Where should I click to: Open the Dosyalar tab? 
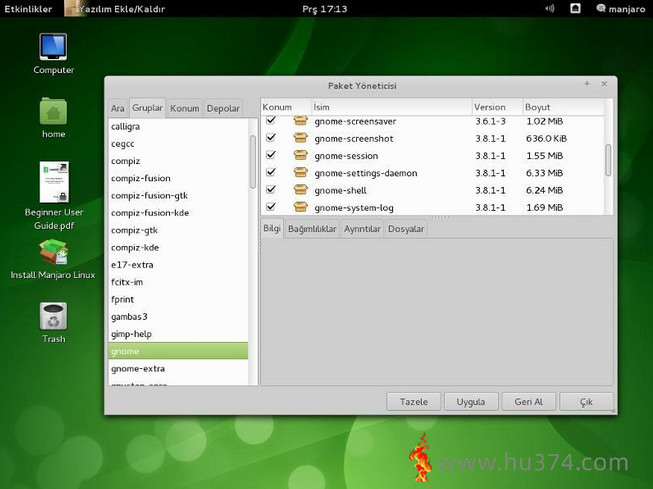tap(406, 229)
